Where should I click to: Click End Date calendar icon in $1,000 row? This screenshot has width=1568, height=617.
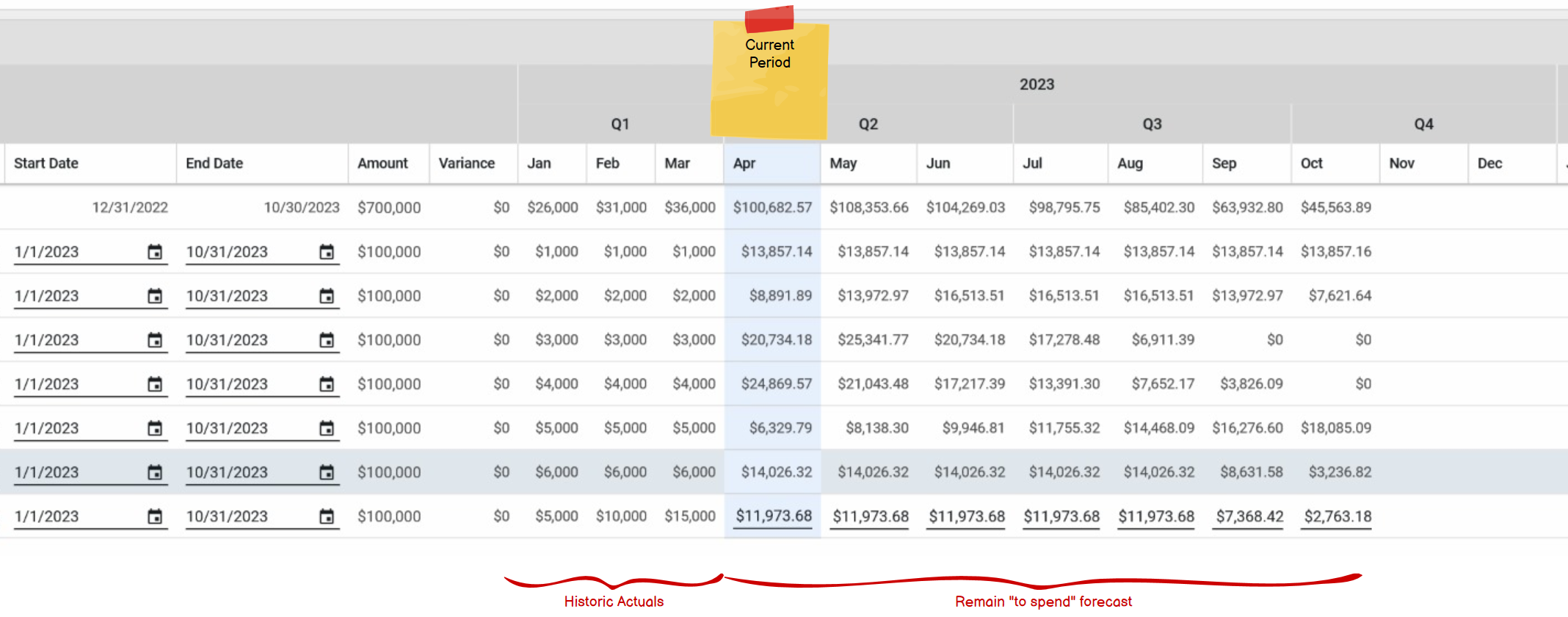pos(326,252)
